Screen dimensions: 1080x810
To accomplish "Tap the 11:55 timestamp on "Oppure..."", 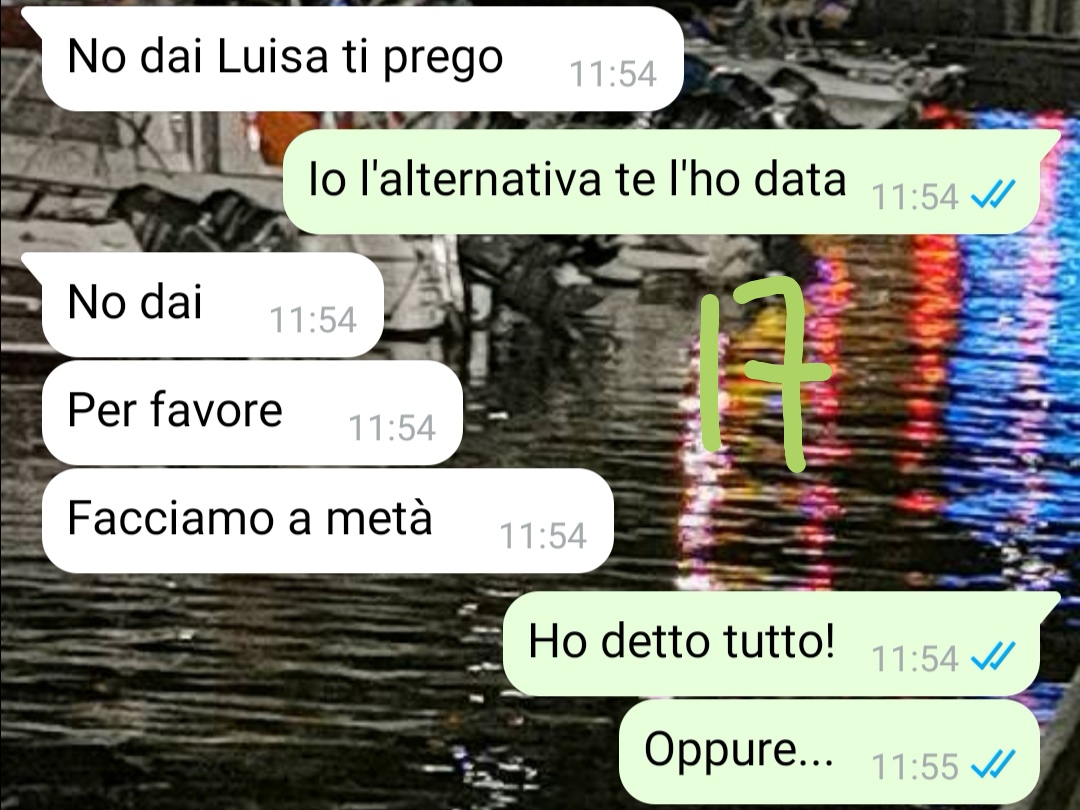I will [915, 766].
